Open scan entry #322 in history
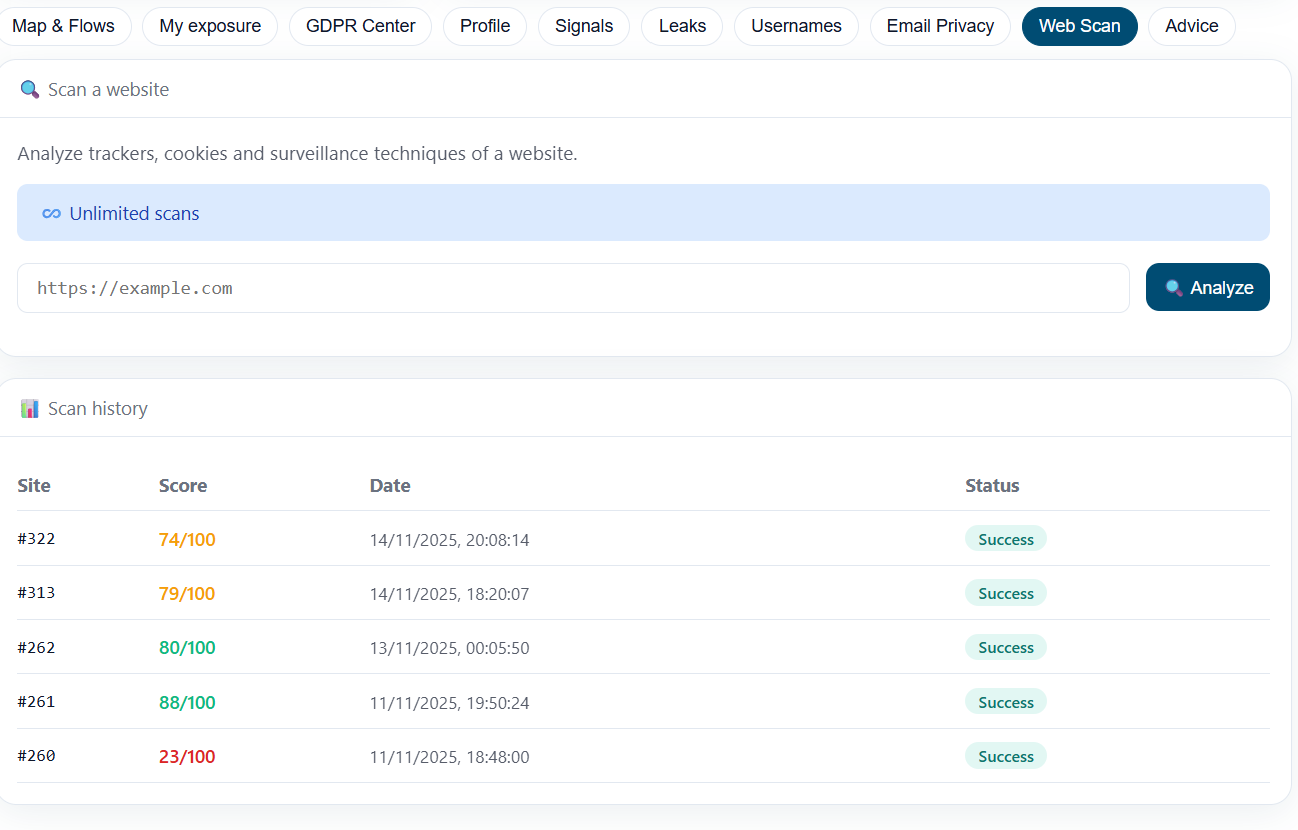The height and width of the screenshot is (830, 1298). pyautogui.click(x=37, y=539)
